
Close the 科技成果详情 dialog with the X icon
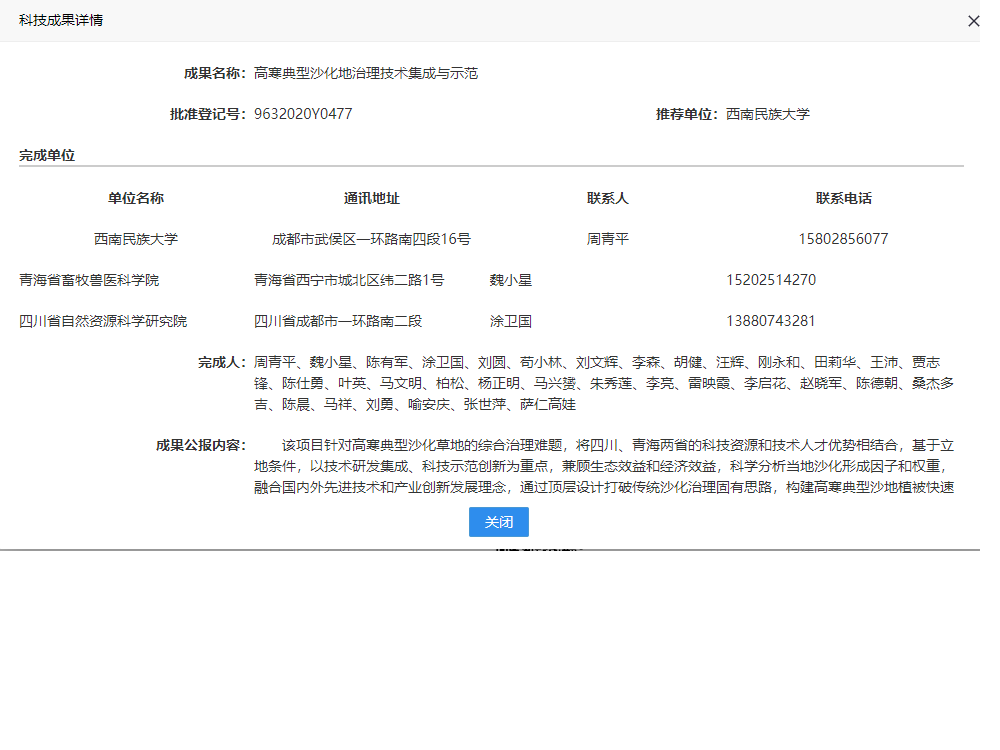(x=973, y=21)
